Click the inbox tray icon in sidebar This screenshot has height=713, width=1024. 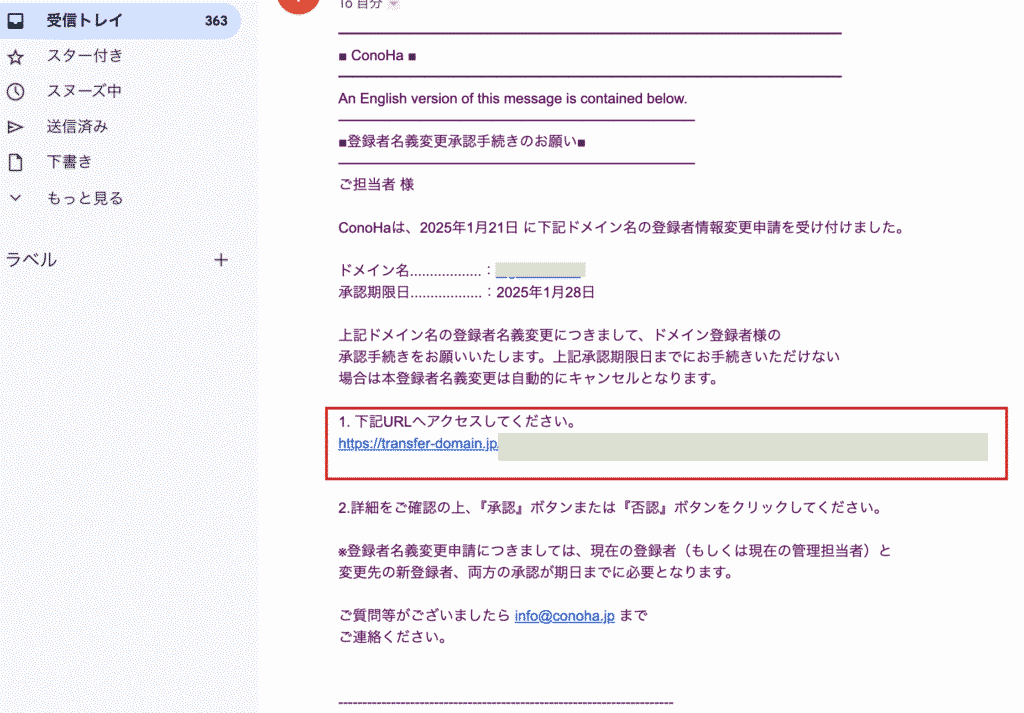coord(15,20)
